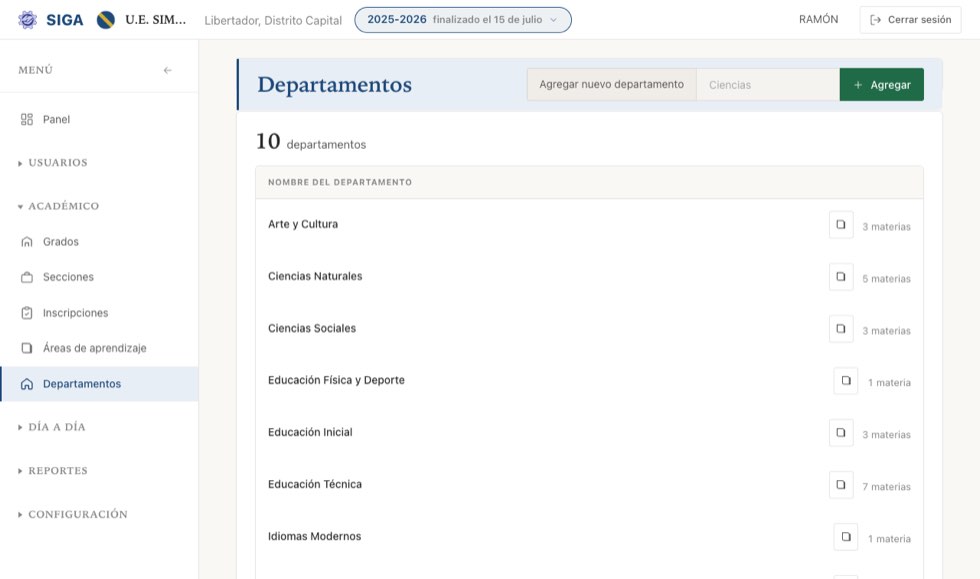Go to Áreas de aprendizaje menu item
The width and height of the screenshot is (980, 579).
(99, 348)
